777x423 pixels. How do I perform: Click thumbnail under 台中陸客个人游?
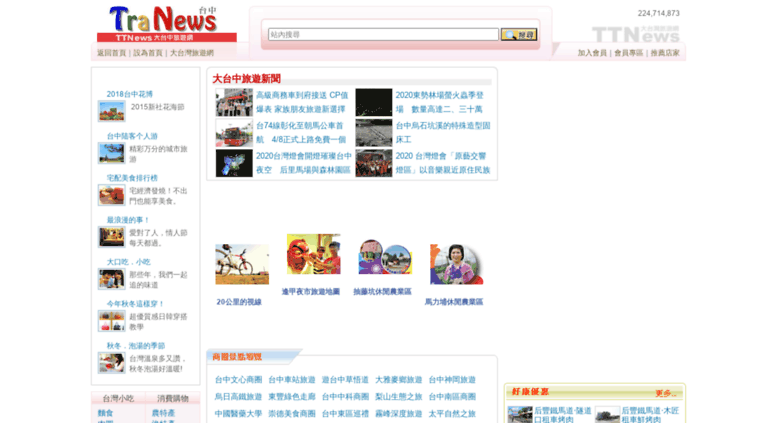111,153
